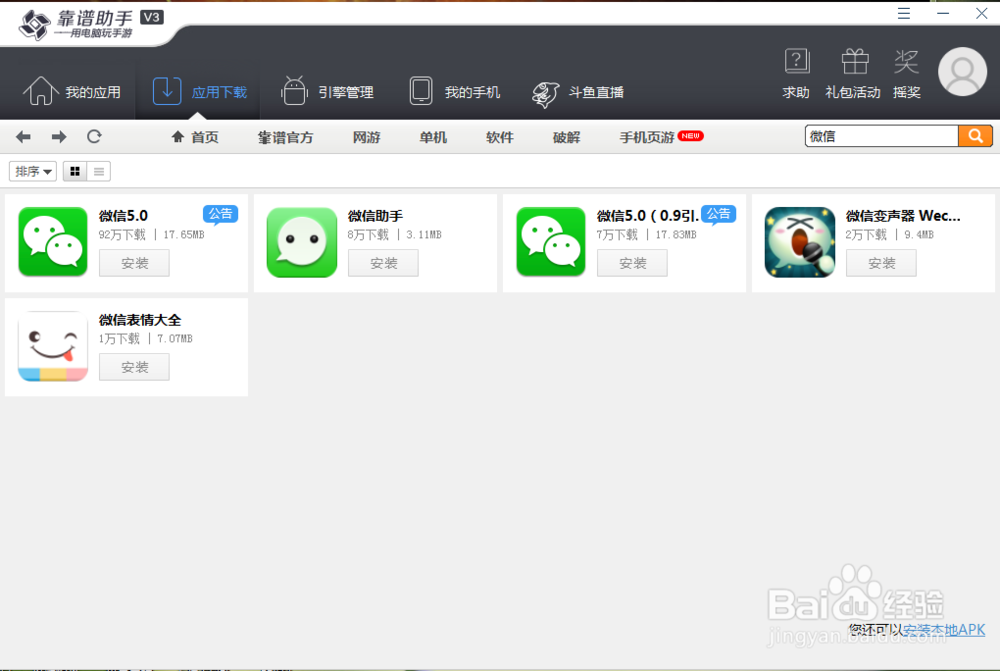Click the 靠谱助手 V3 logo
Screen dimensions: 1000x671
point(91,24)
